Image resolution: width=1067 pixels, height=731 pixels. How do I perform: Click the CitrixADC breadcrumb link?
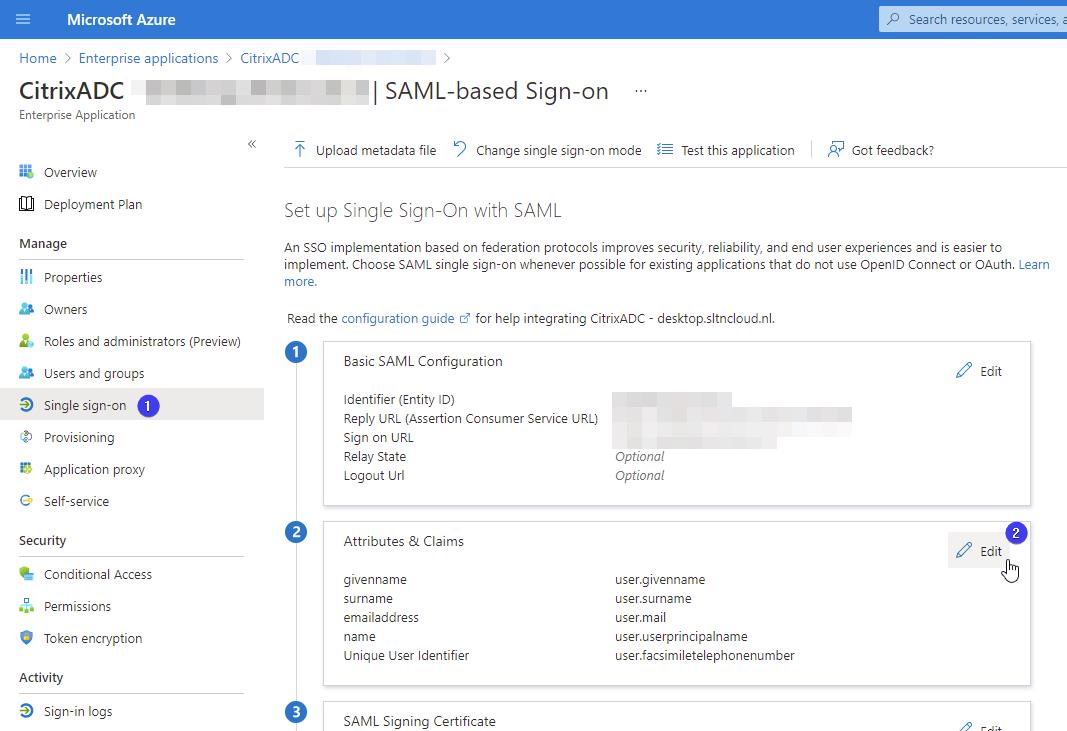coord(269,59)
